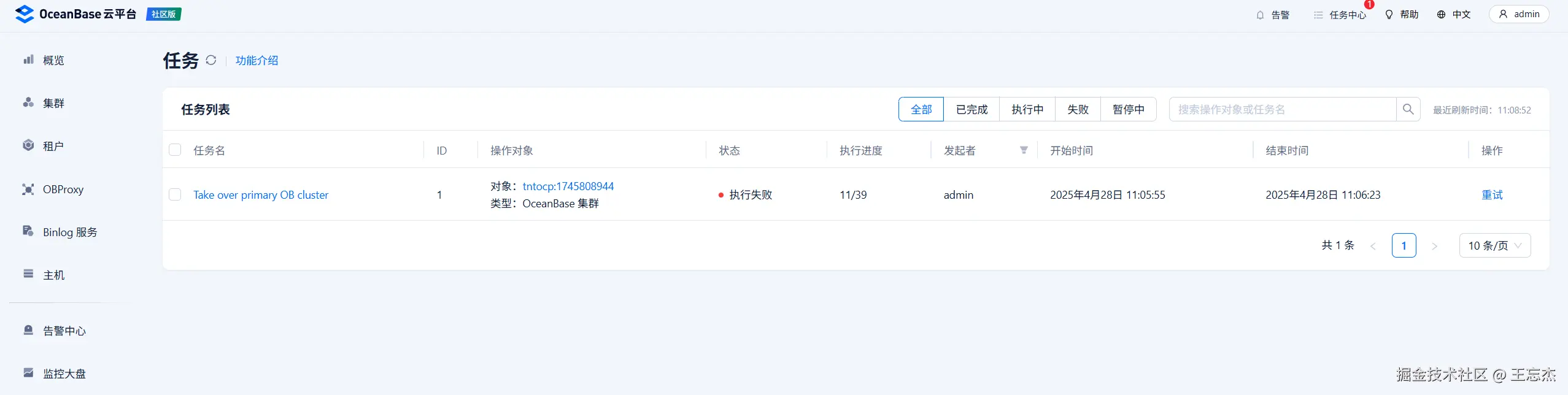Screen dimensions: 1568x395
Task: Click the lightbulb 帮助 icon in header
Action: coord(1389,14)
